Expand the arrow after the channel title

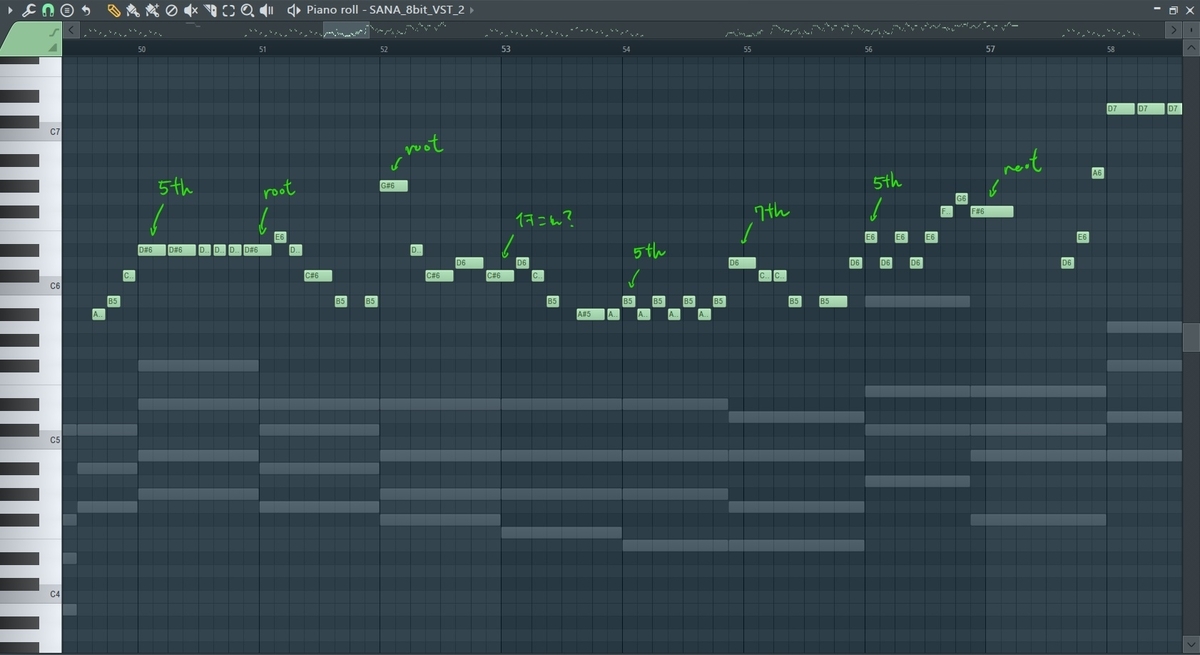(x=472, y=10)
